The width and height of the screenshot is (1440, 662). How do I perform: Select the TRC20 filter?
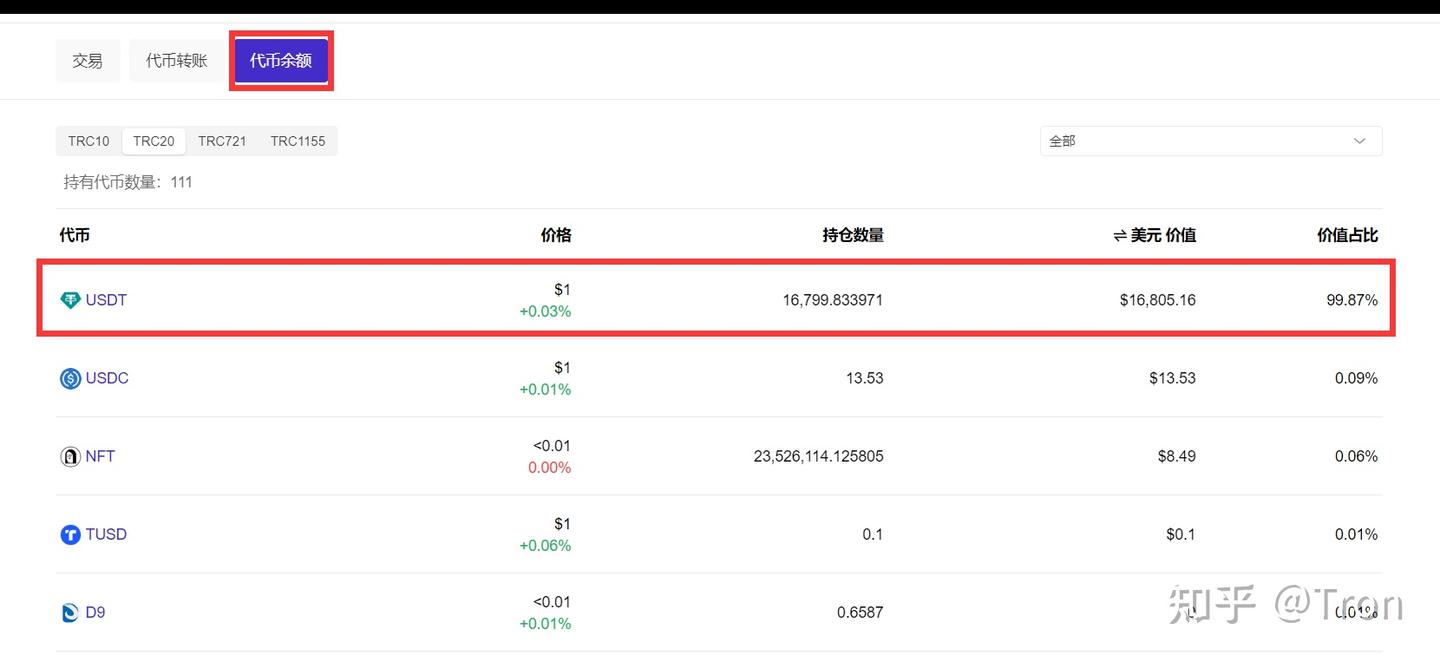[153, 141]
